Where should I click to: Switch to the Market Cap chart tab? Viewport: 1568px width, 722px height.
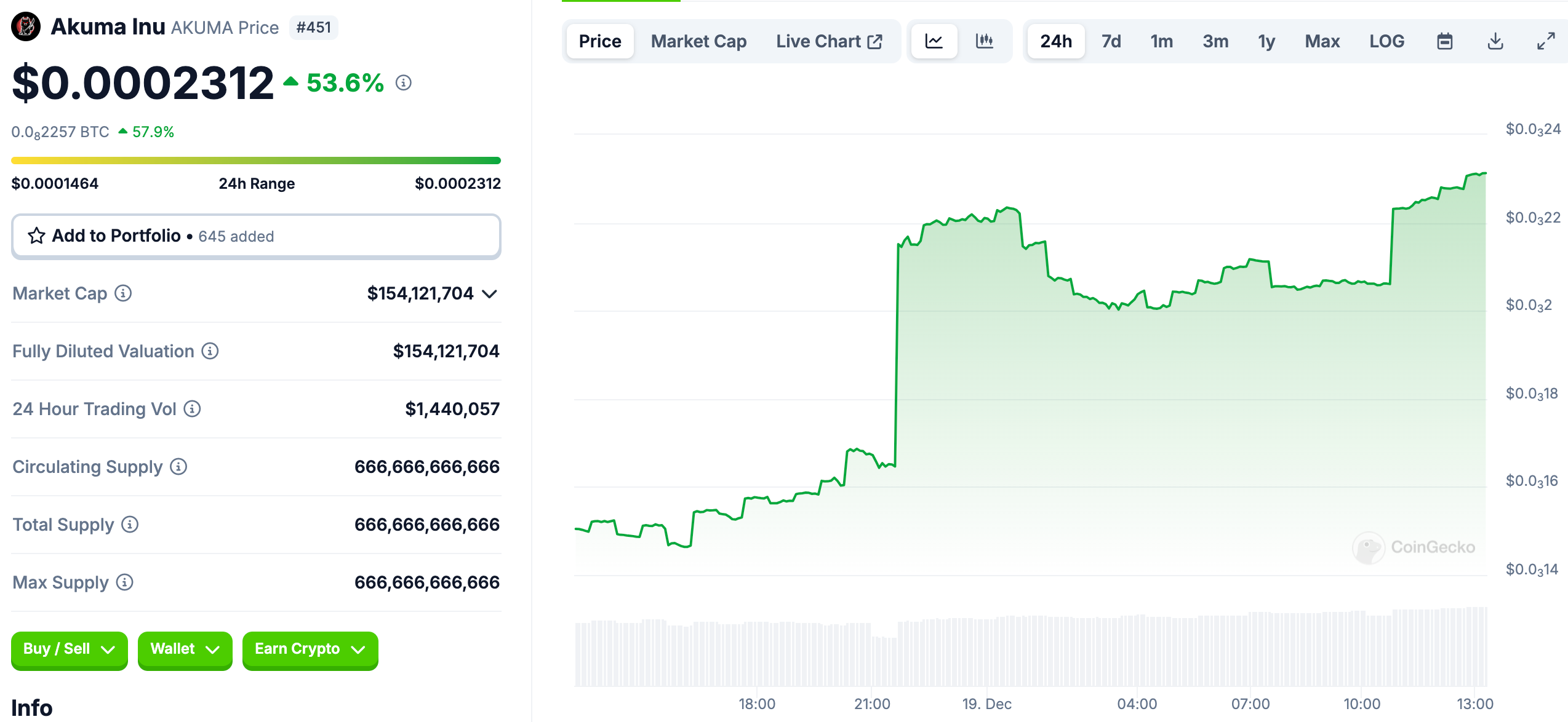click(x=698, y=41)
